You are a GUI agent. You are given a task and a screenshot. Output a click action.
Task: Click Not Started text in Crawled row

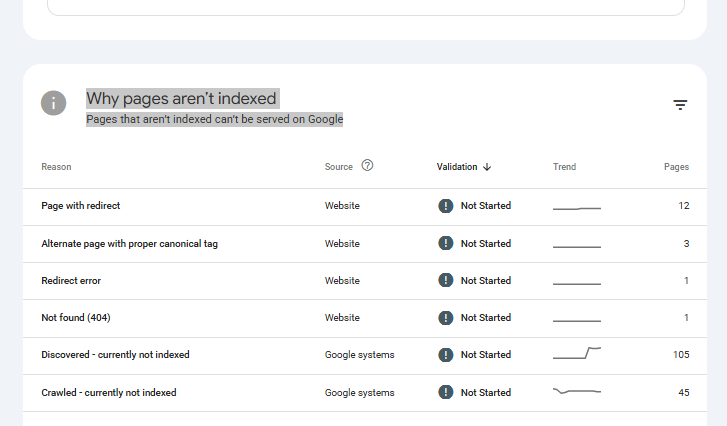pos(486,393)
